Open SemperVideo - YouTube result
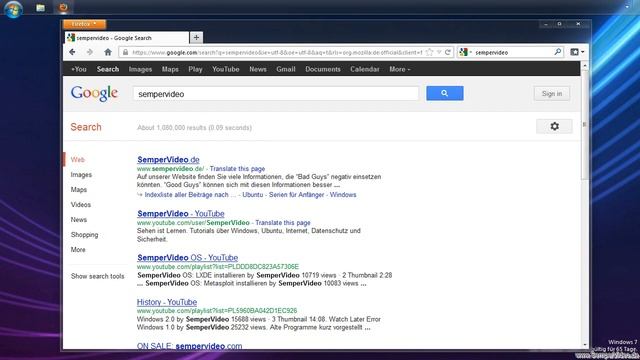The image size is (640, 360). tap(181, 213)
